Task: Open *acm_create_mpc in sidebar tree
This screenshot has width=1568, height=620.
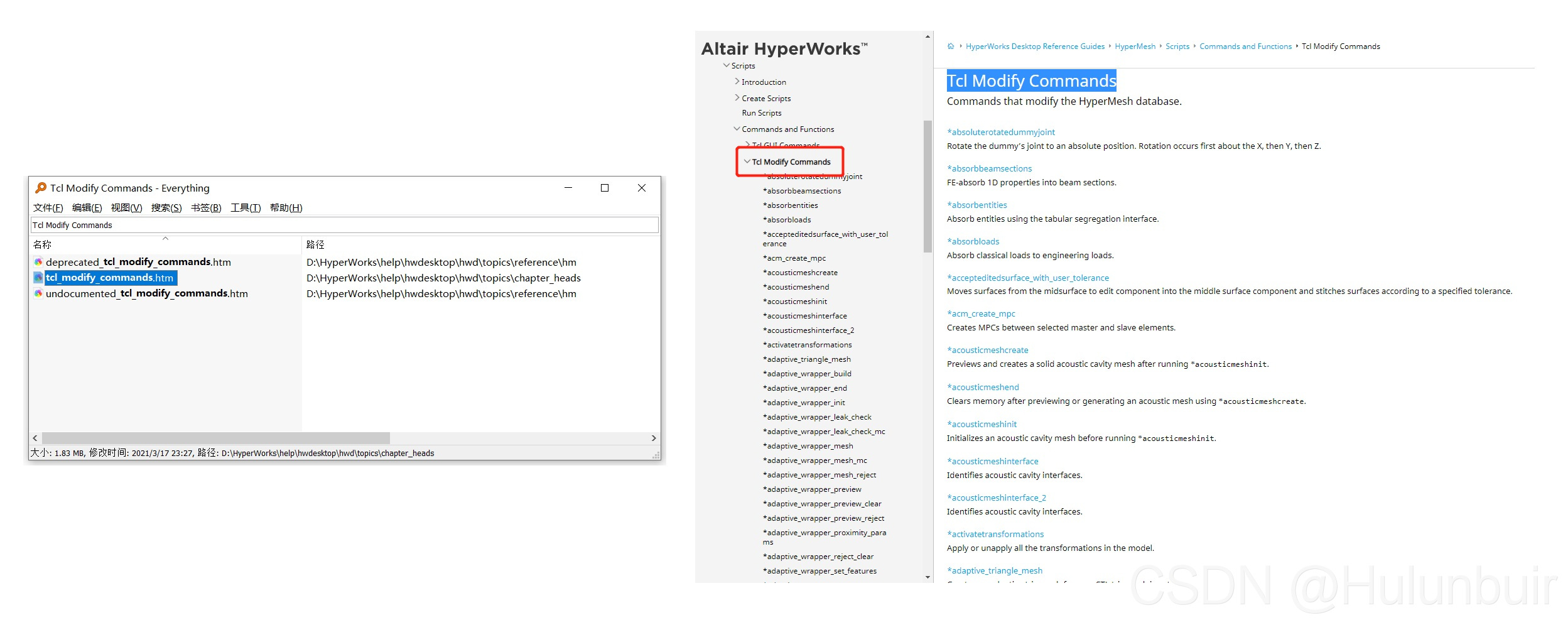Action: [794, 258]
